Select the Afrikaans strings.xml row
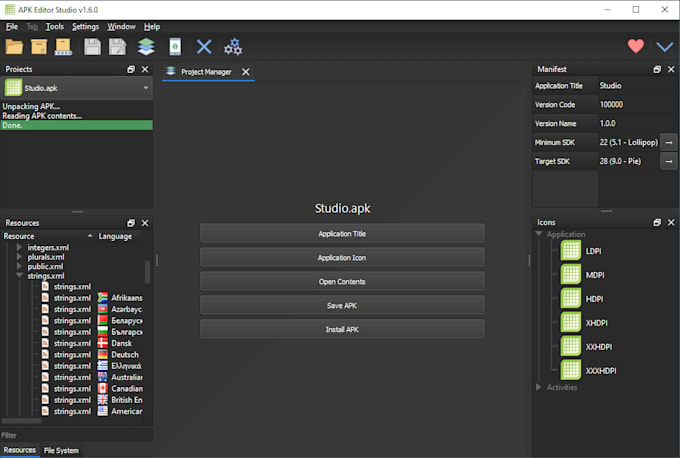This screenshot has width=680, height=458. pyautogui.click(x=92, y=298)
